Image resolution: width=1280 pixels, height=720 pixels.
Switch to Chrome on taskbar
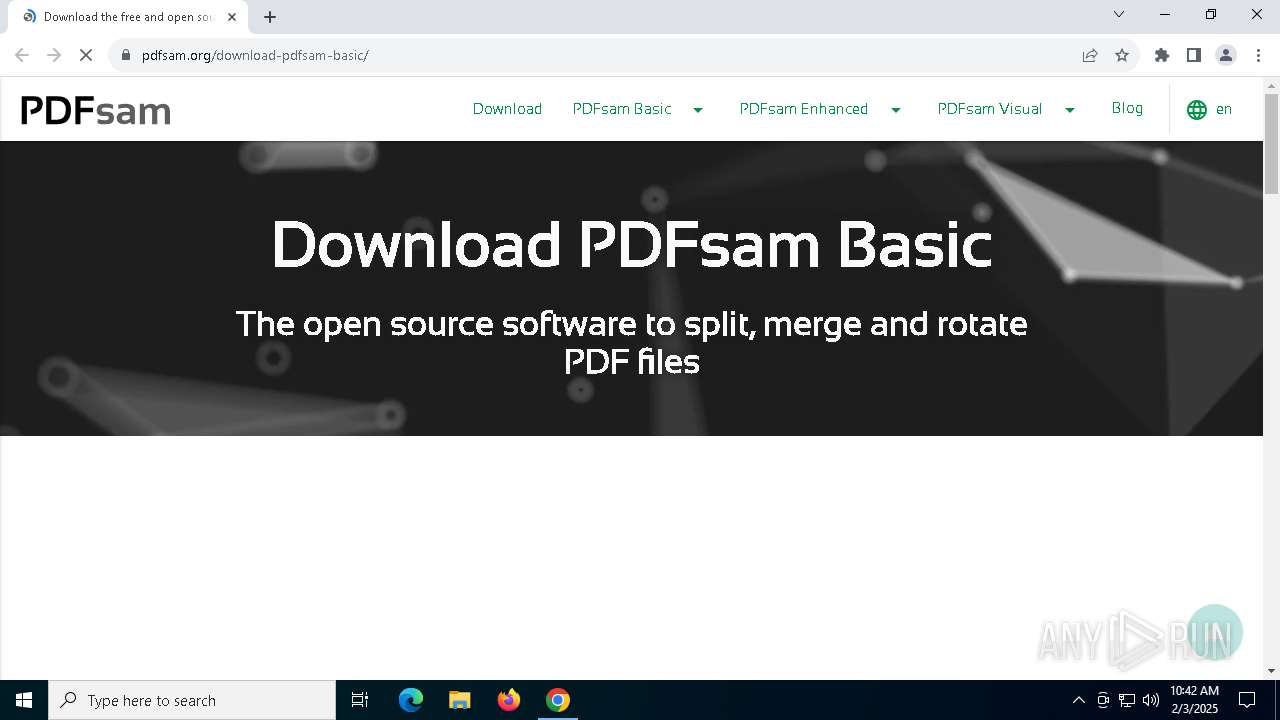[x=558, y=700]
